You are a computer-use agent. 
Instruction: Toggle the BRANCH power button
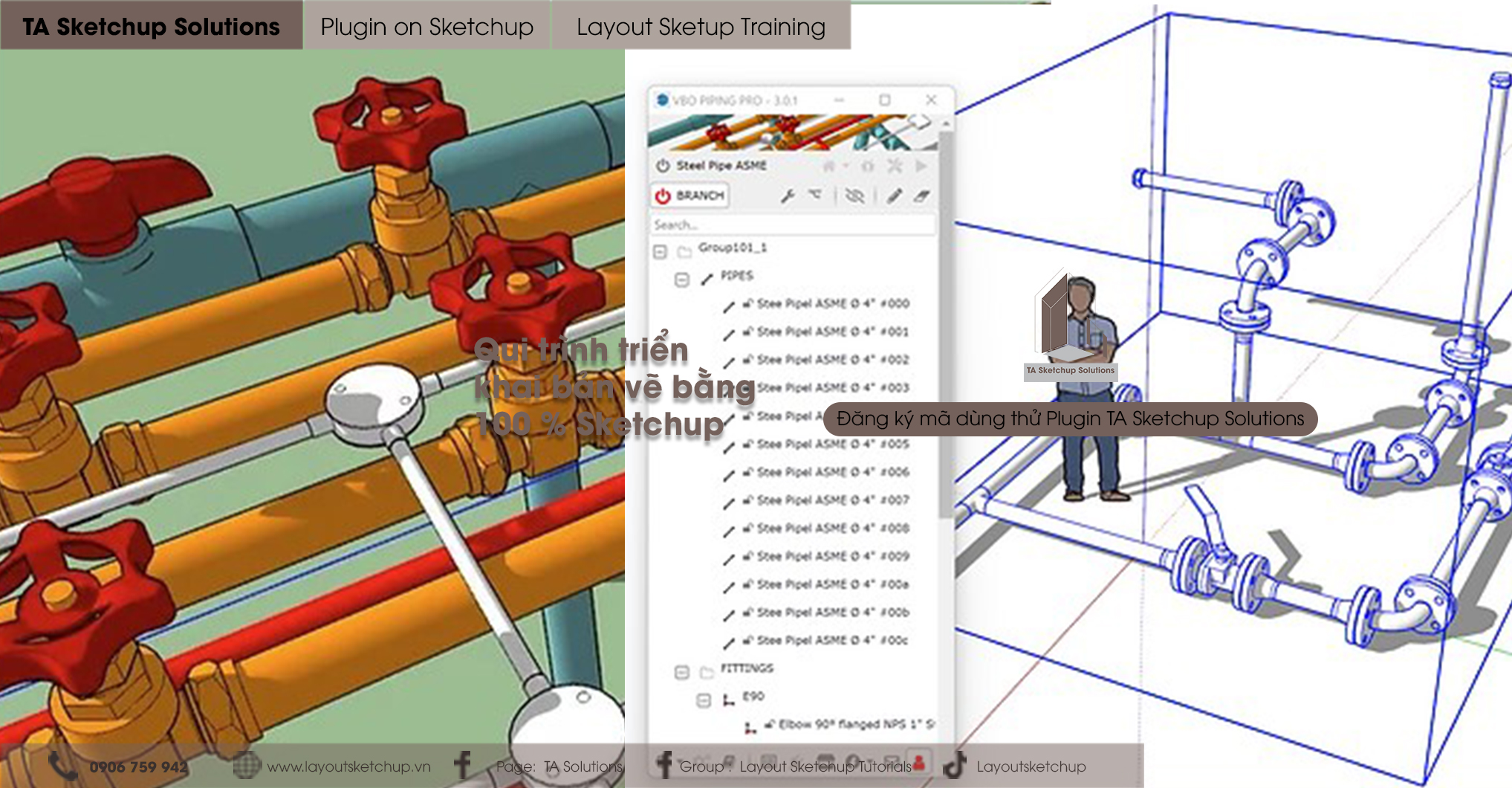pyautogui.click(x=690, y=195)
